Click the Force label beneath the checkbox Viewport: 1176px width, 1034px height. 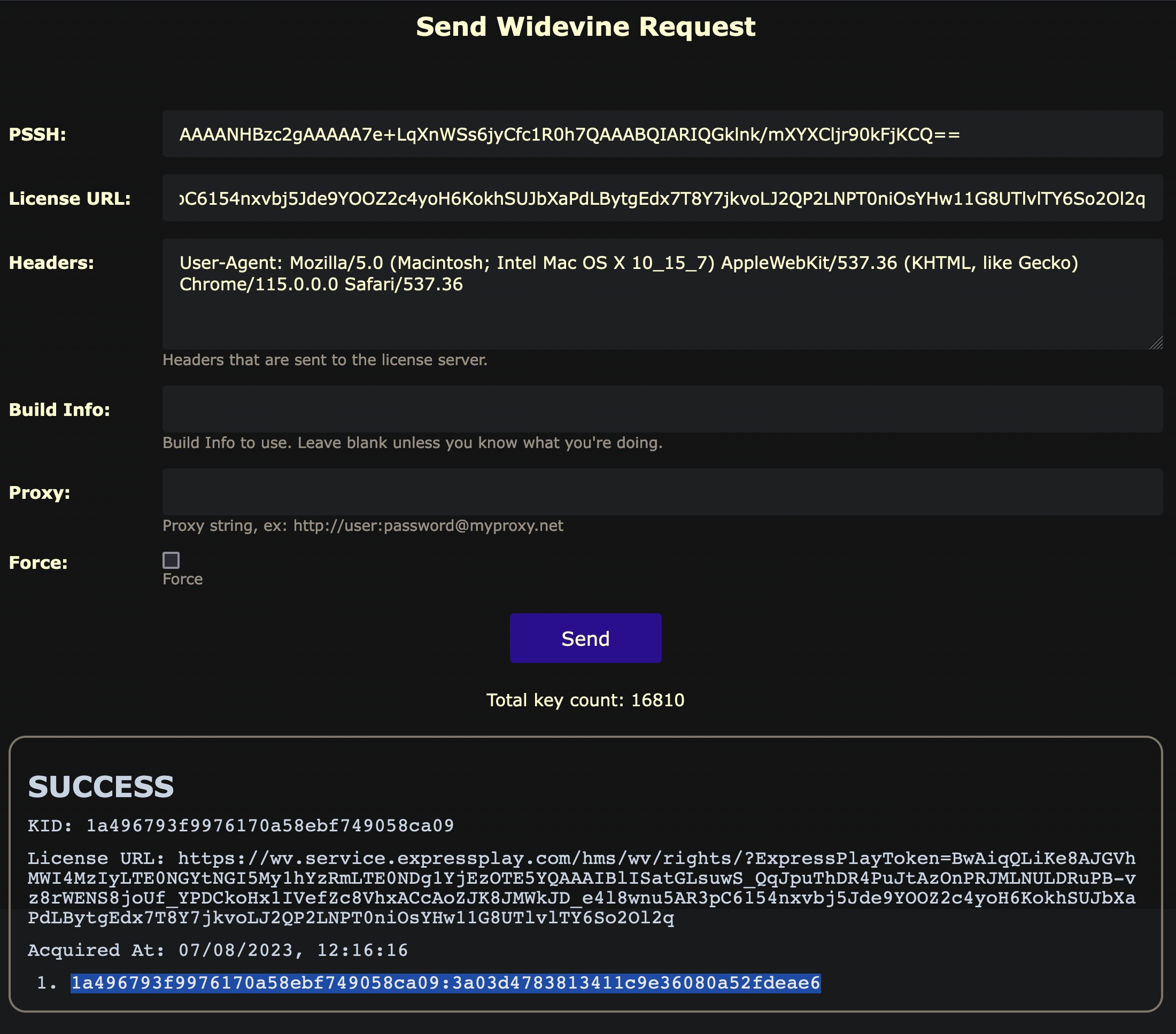182,579
